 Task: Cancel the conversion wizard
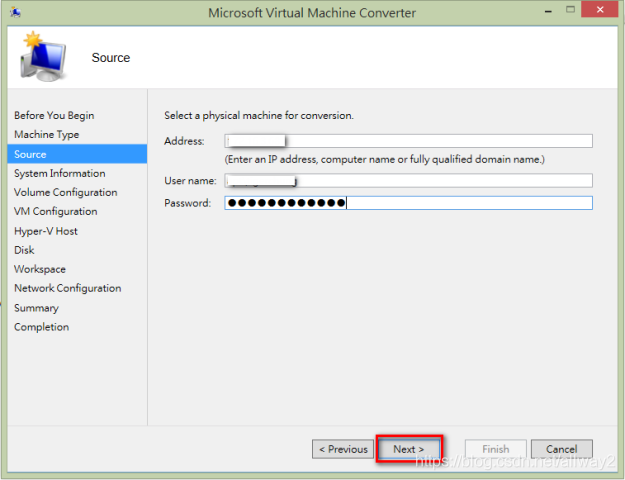pos(562,449)
